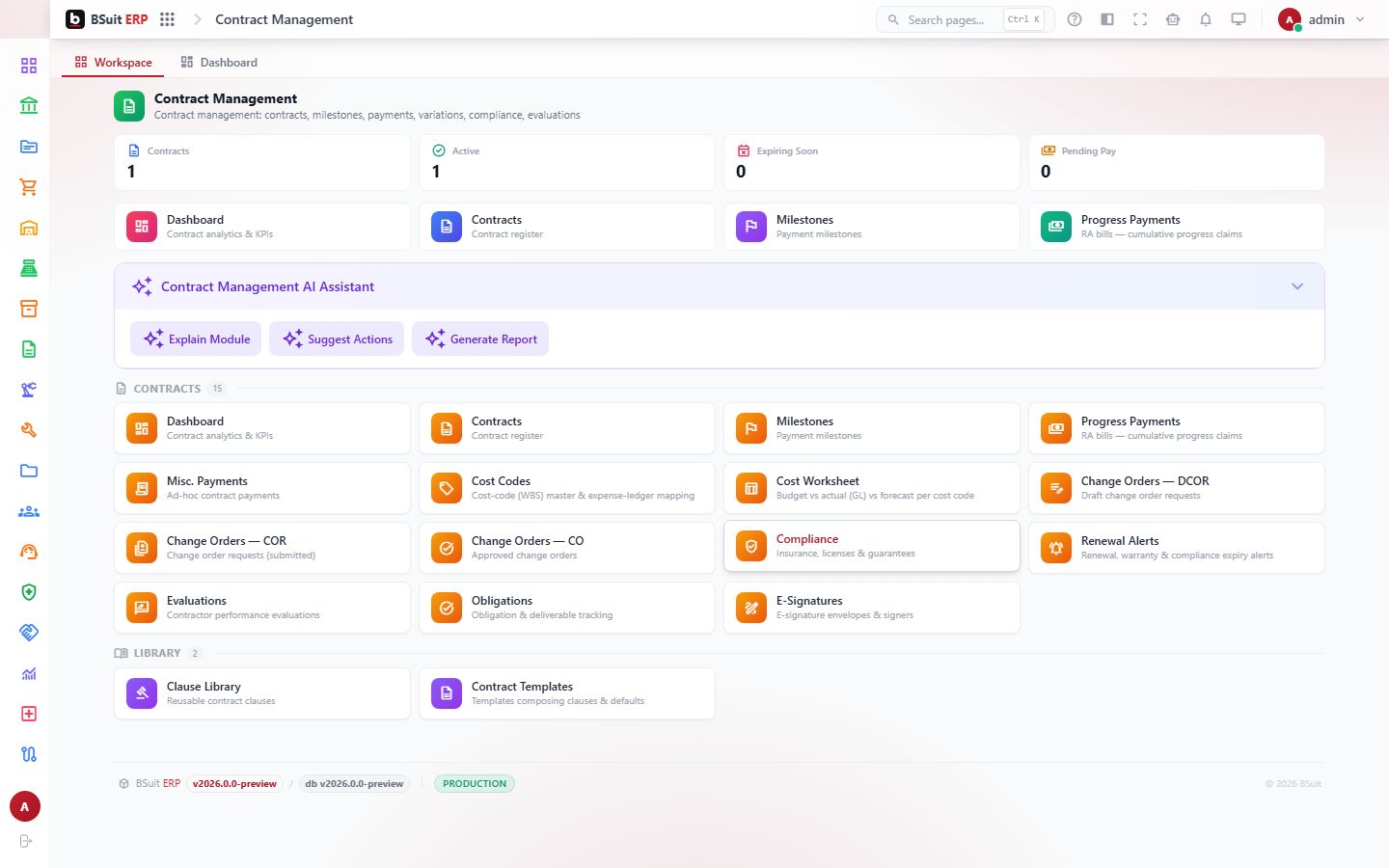Open the handshake icon in the sidebar
The image size is (1389, 868).
tap(29, 633)
